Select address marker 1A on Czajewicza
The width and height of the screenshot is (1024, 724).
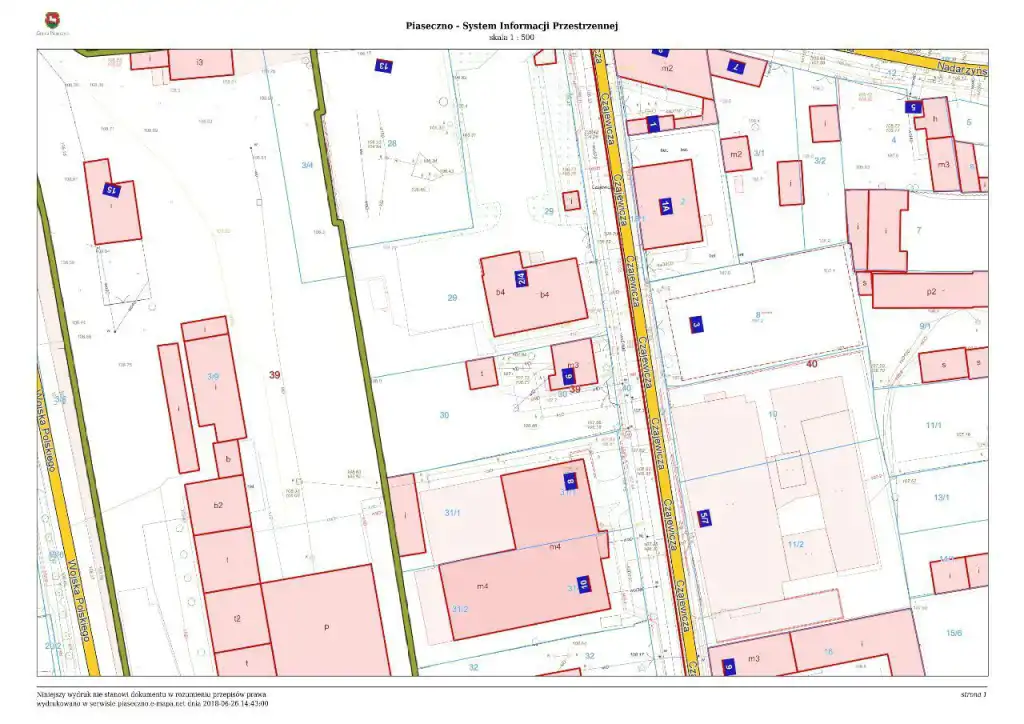(664, 206)
